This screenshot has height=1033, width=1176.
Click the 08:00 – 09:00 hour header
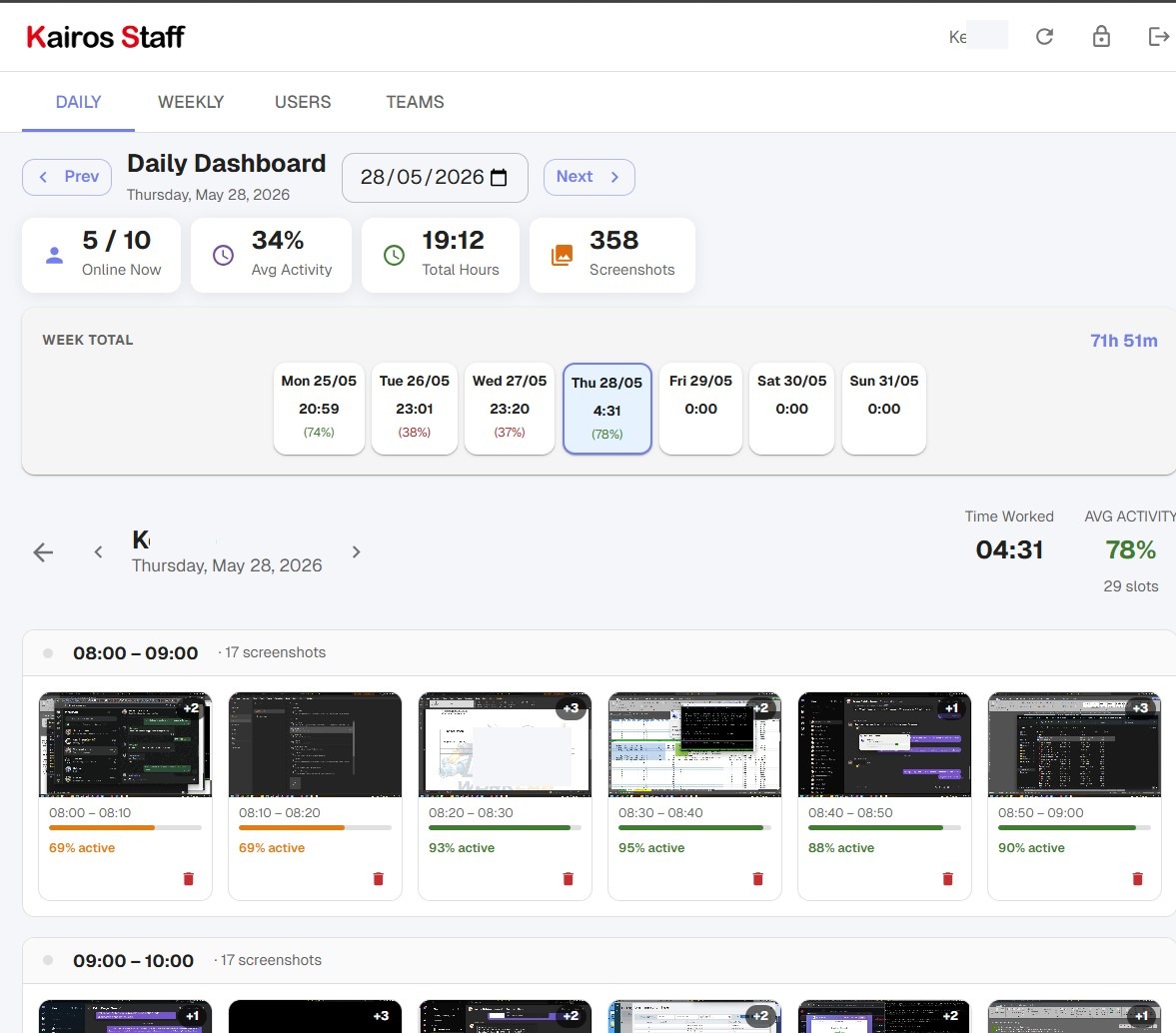click(x=599, y=652)
